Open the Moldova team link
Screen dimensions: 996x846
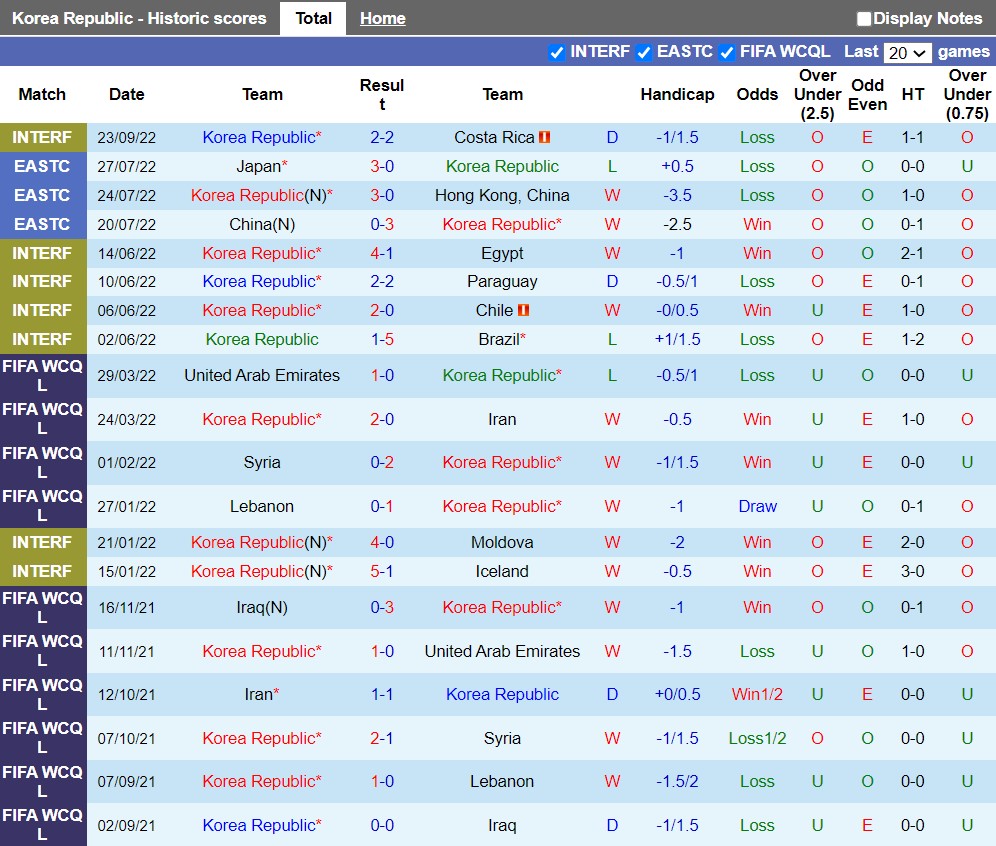(502, 543)
